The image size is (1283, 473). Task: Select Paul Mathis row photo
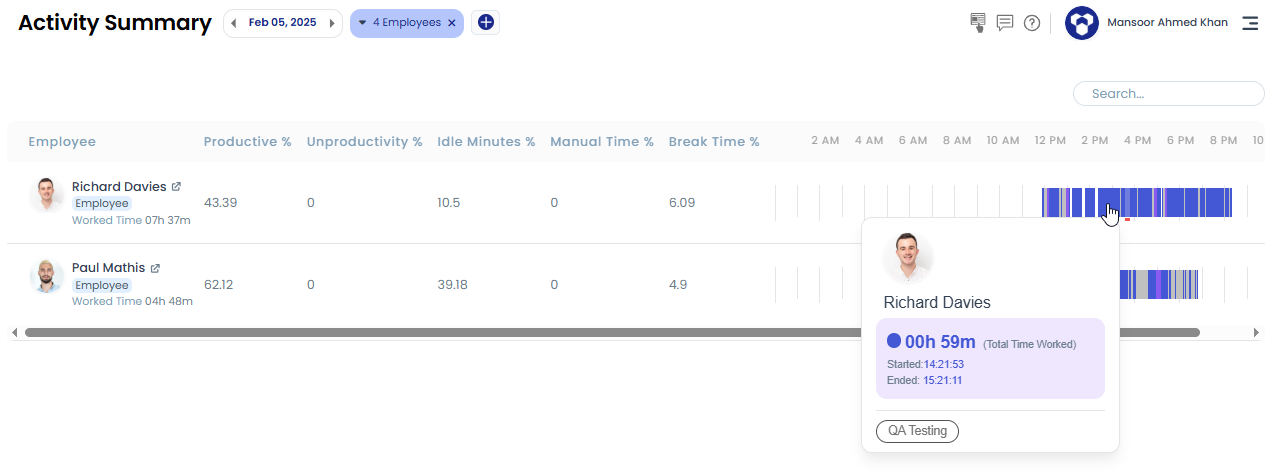tap(46, 276)
